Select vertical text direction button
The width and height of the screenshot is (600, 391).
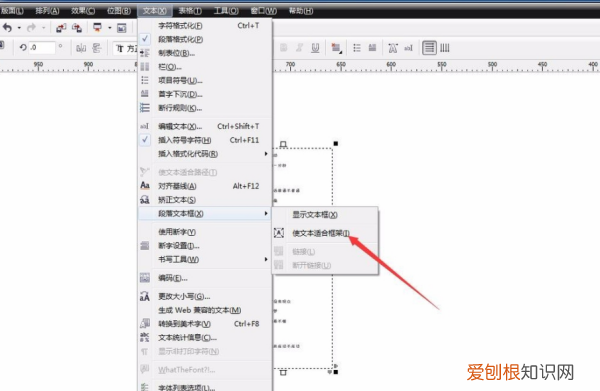click(x=445, y=48)
